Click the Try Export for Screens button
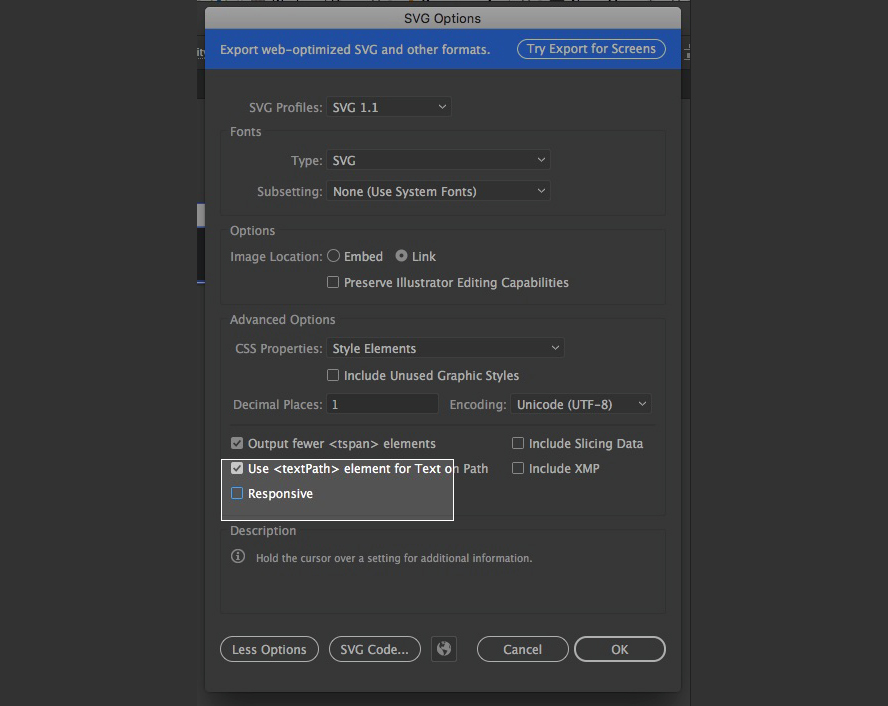The height and width of the screenshot is (706, 888). click(x=591, y=48)
